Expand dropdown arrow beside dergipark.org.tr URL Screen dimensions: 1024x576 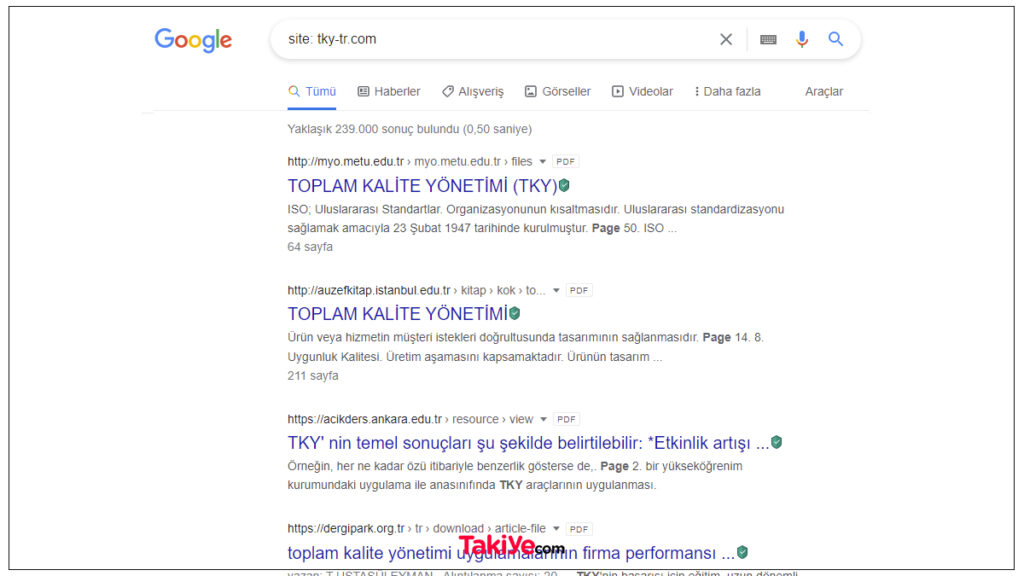(556, 529)
